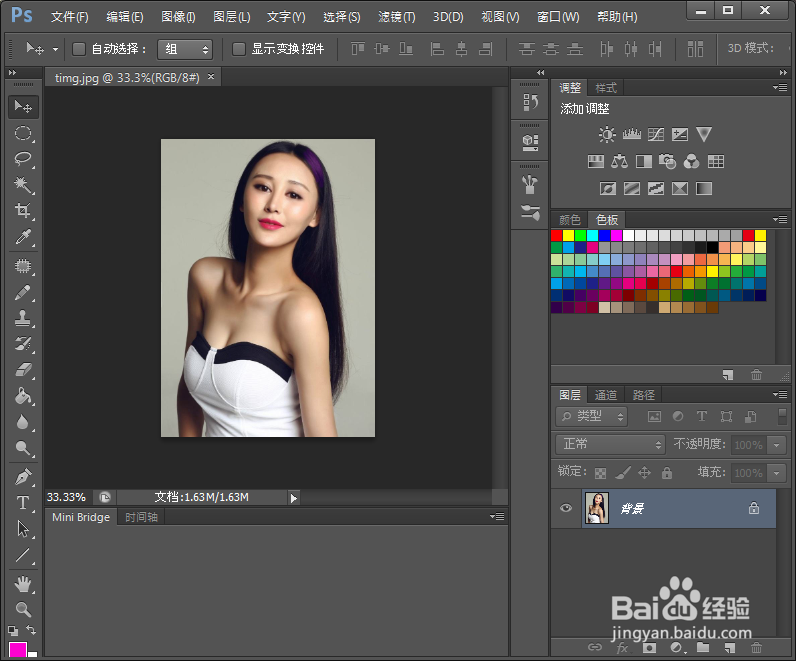Select the Path Selection tool
The height and width of the screenshot is (661, 796).
tap(23, 528)
